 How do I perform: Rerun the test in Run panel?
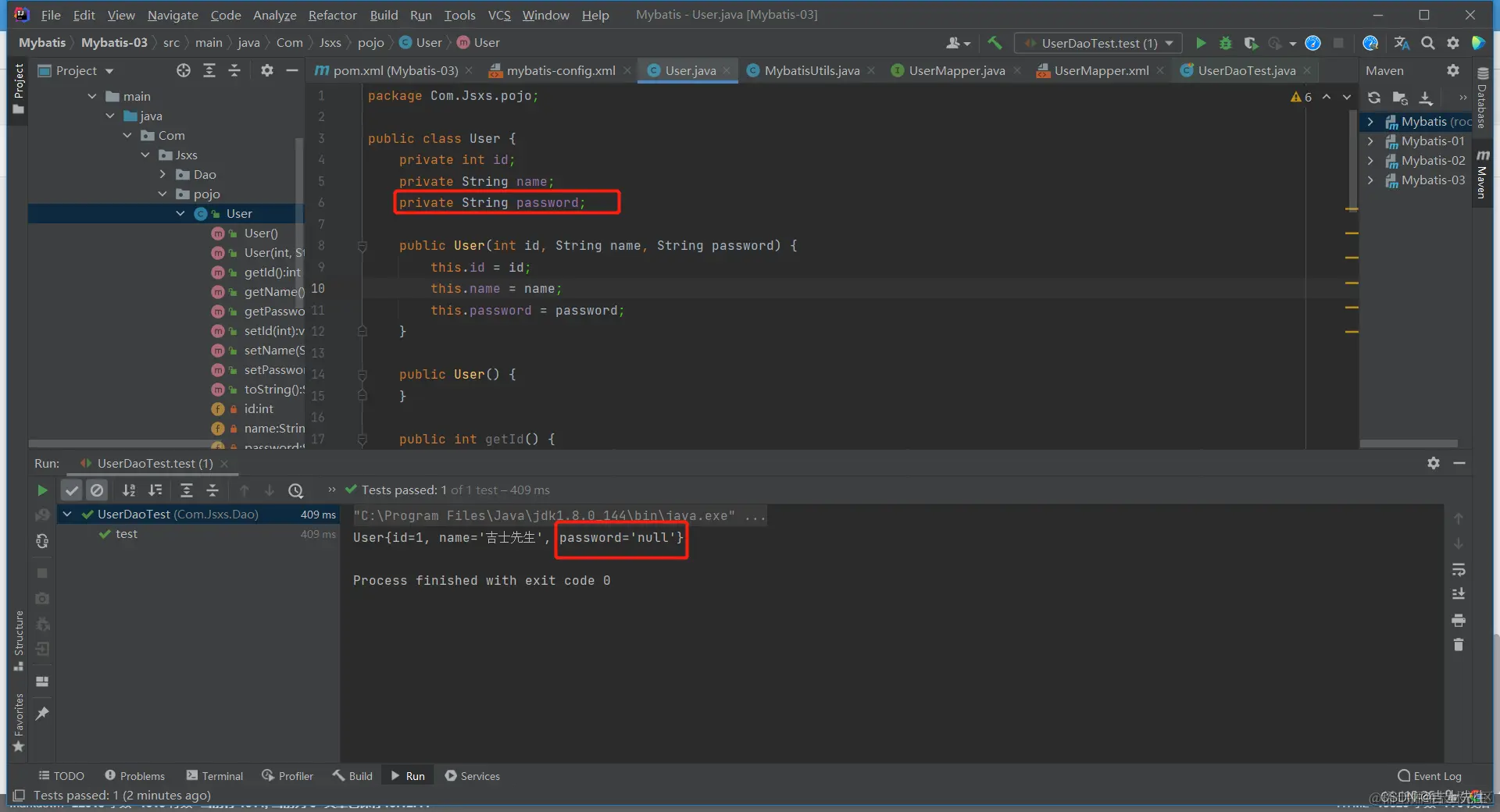coord(42,490)
